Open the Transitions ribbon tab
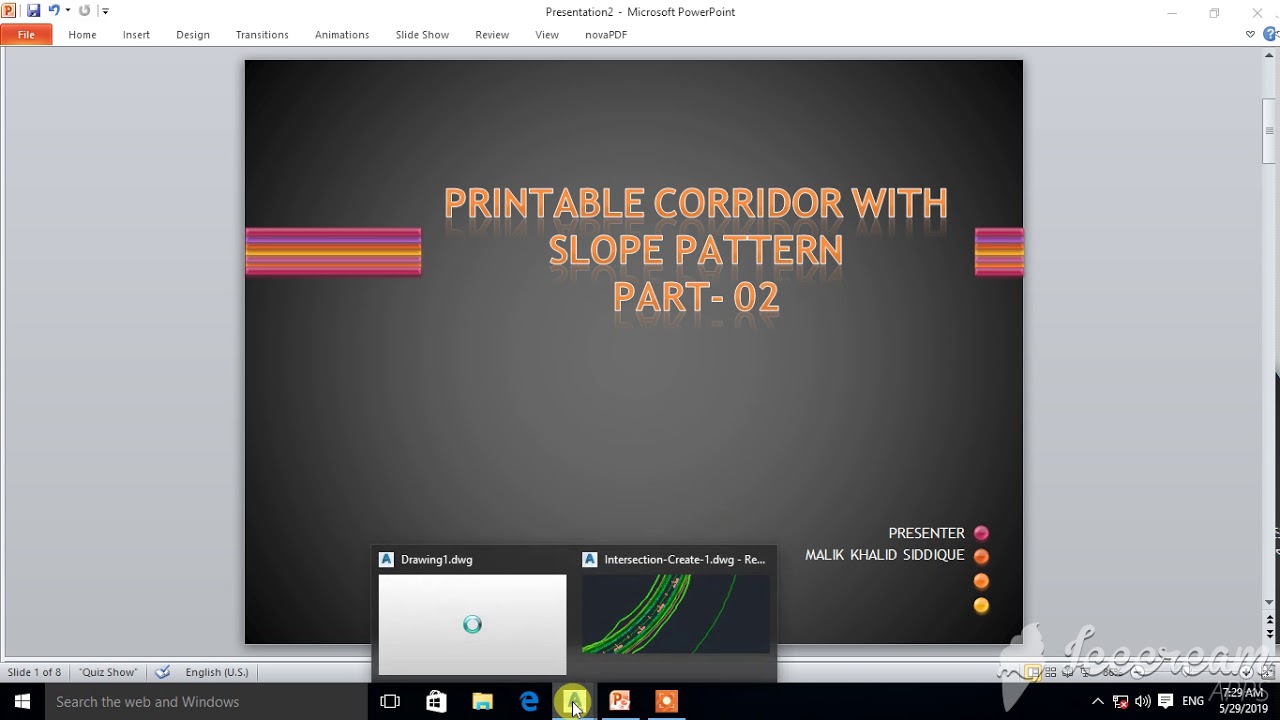Screen dimensions: 1280x720 (262, 35)
